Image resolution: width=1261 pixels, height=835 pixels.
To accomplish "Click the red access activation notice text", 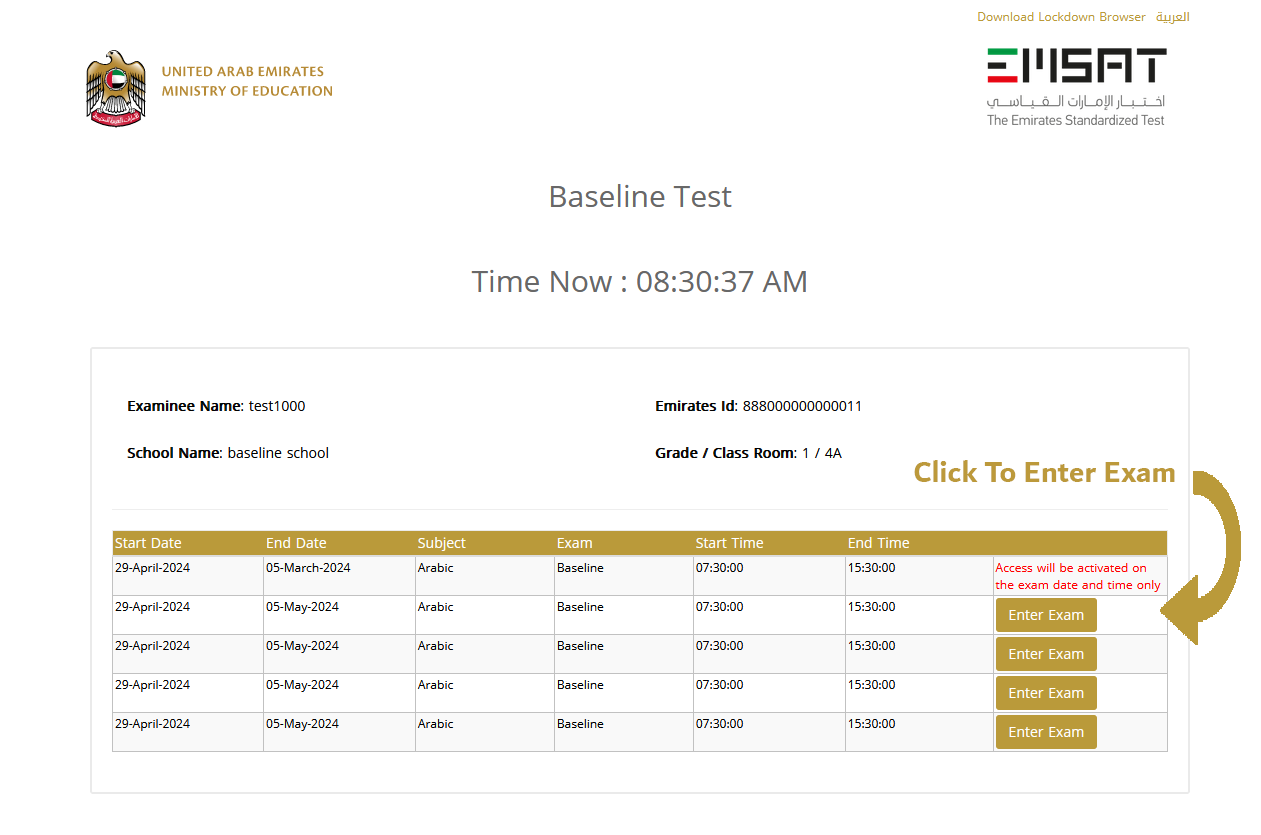I will click(1078, 575).
